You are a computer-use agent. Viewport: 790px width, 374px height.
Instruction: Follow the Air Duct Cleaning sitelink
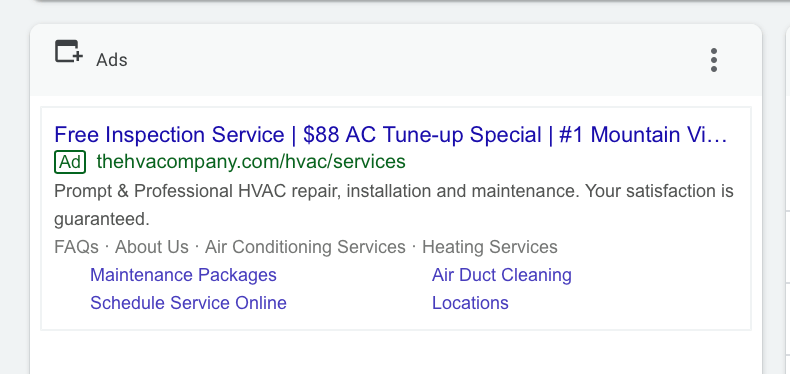click(502, 275)
